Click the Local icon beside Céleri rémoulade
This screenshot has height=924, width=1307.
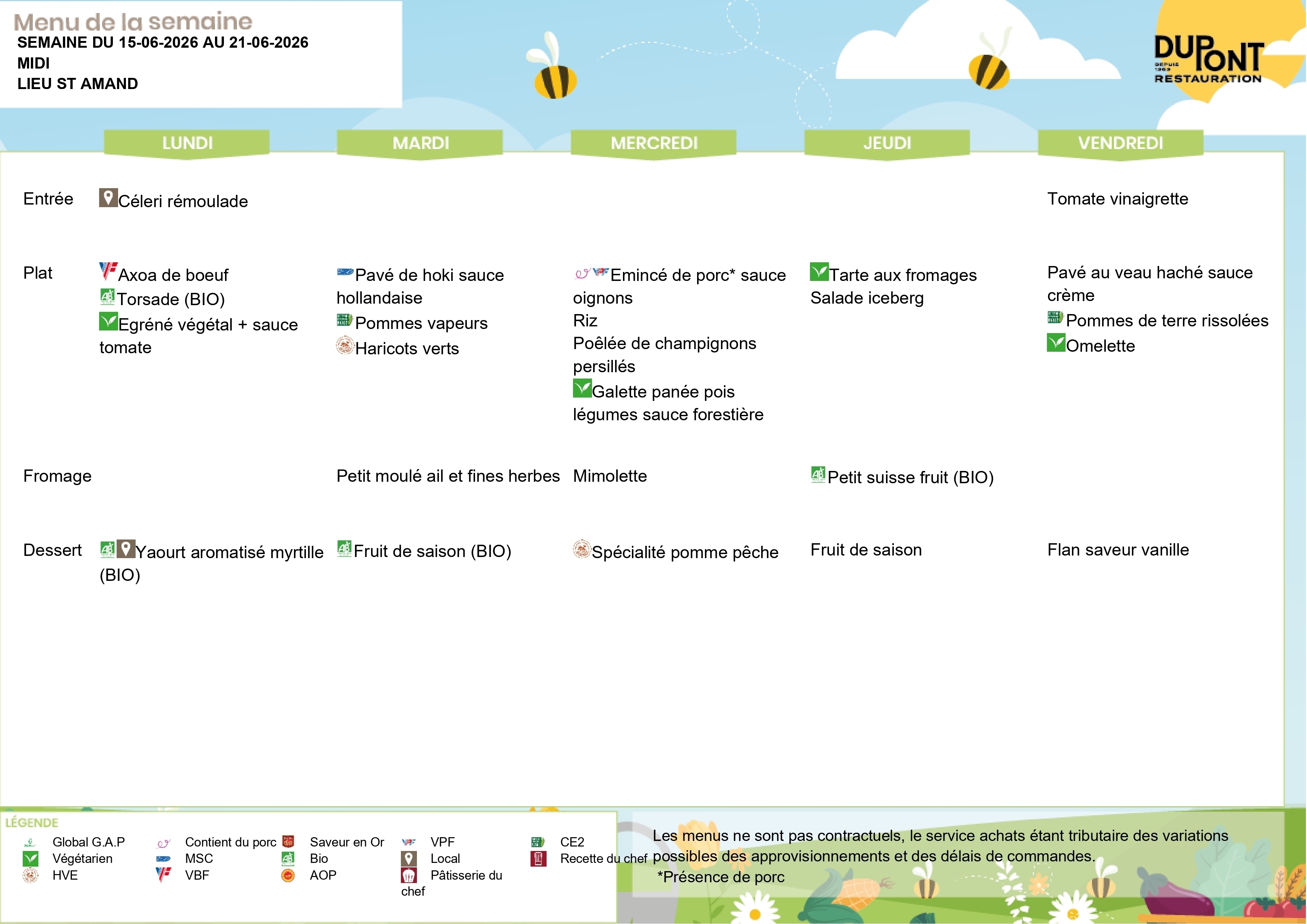pos(108,197)
